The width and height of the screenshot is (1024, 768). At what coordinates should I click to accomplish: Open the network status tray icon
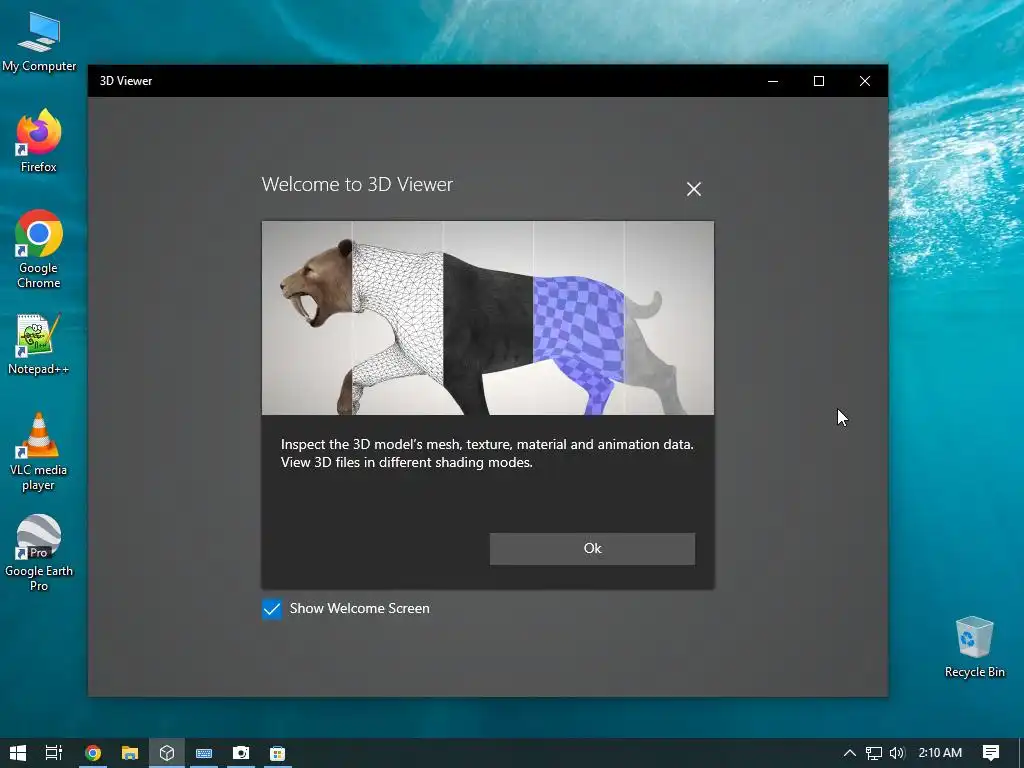(874, 753)
